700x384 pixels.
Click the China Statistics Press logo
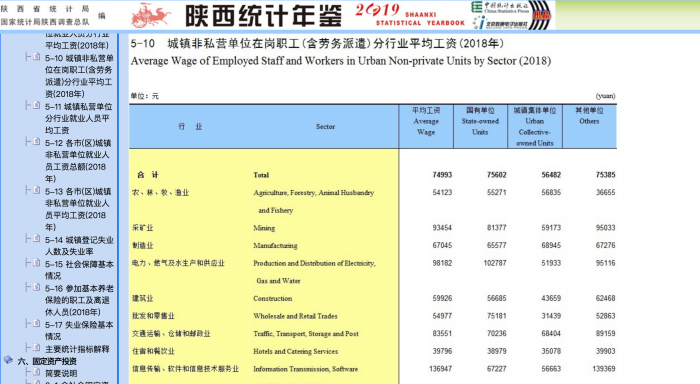coord(500,7)
